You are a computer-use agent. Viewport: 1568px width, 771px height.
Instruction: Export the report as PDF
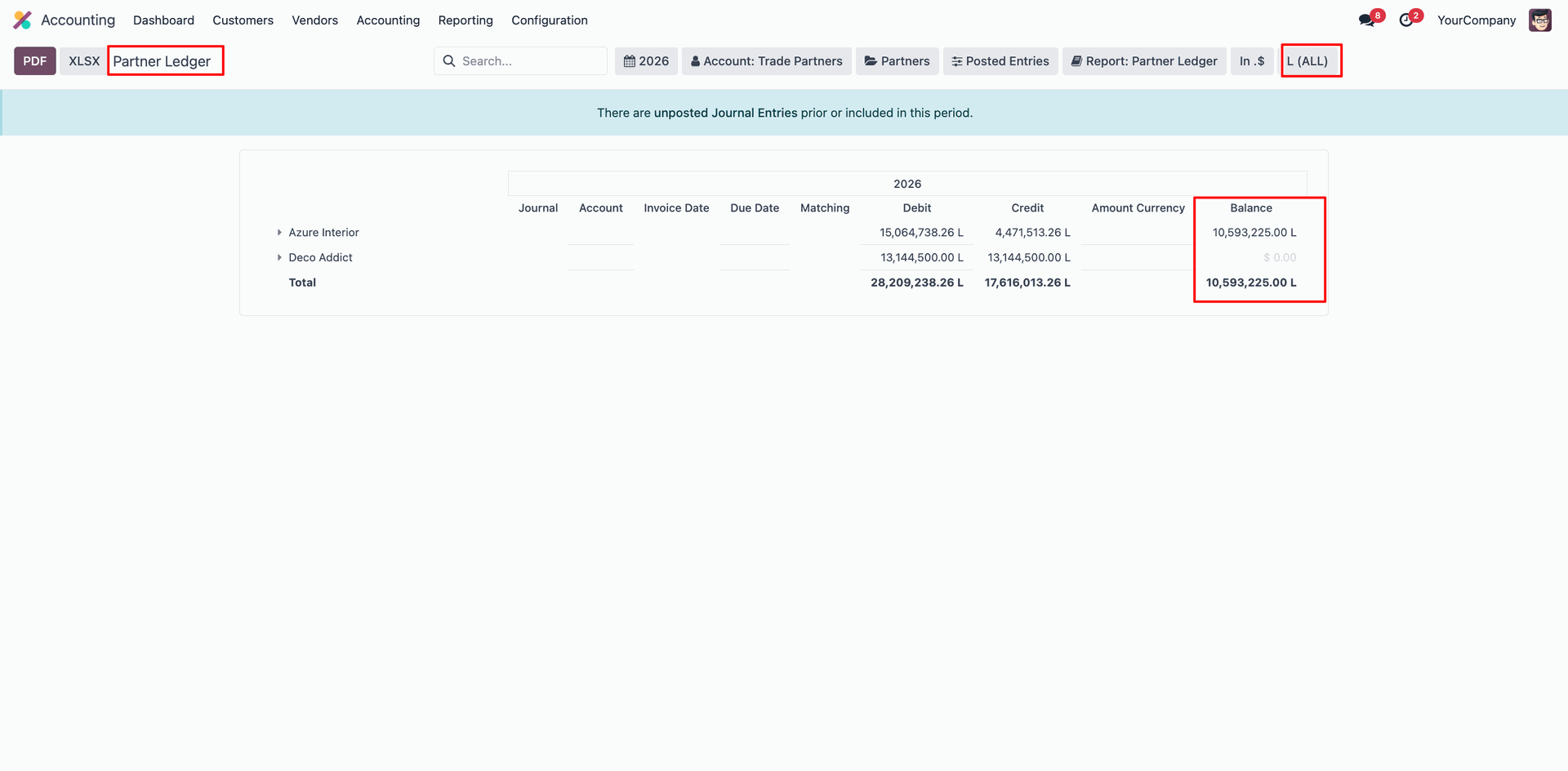pos(34,61)
